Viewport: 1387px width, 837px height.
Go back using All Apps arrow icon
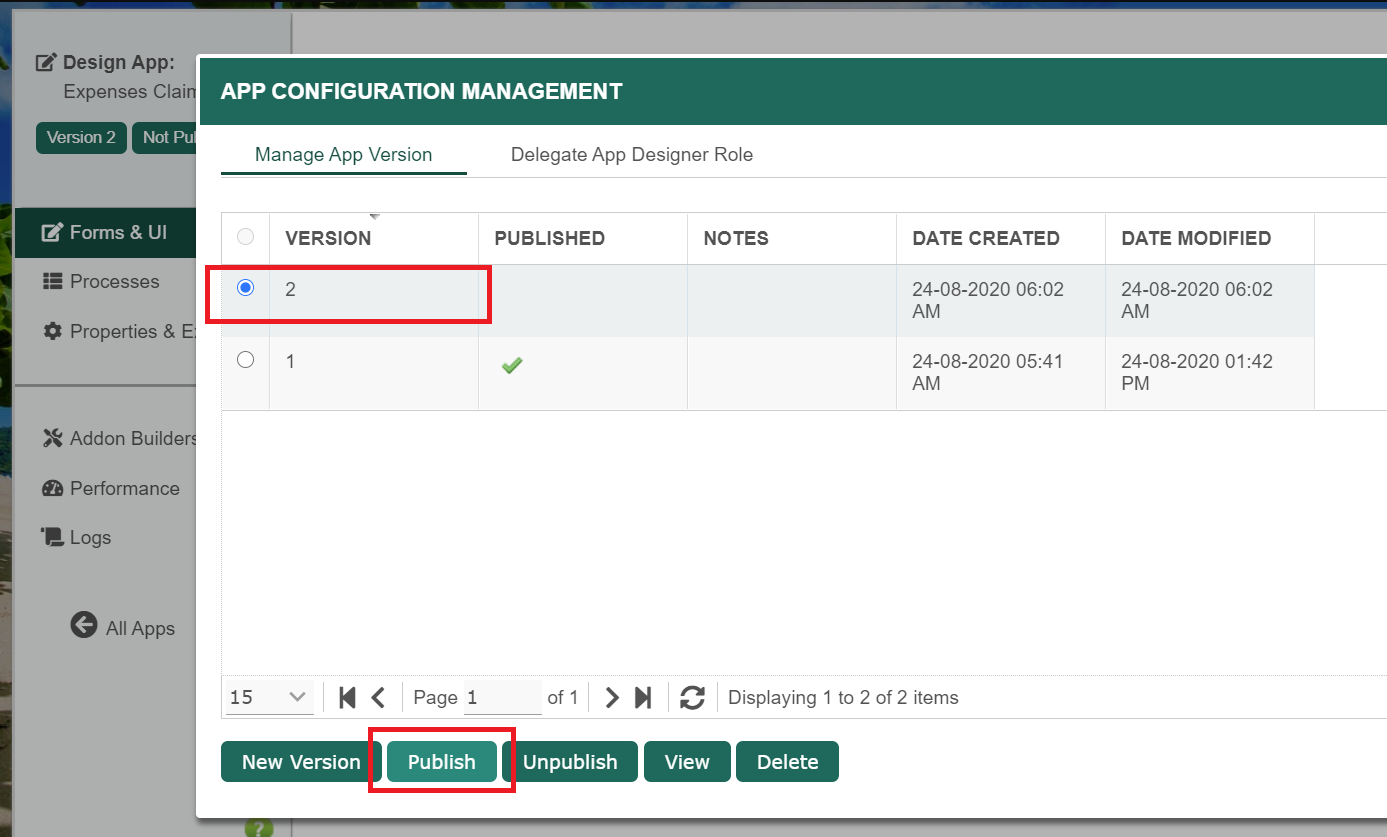click(x=84, y=625)
